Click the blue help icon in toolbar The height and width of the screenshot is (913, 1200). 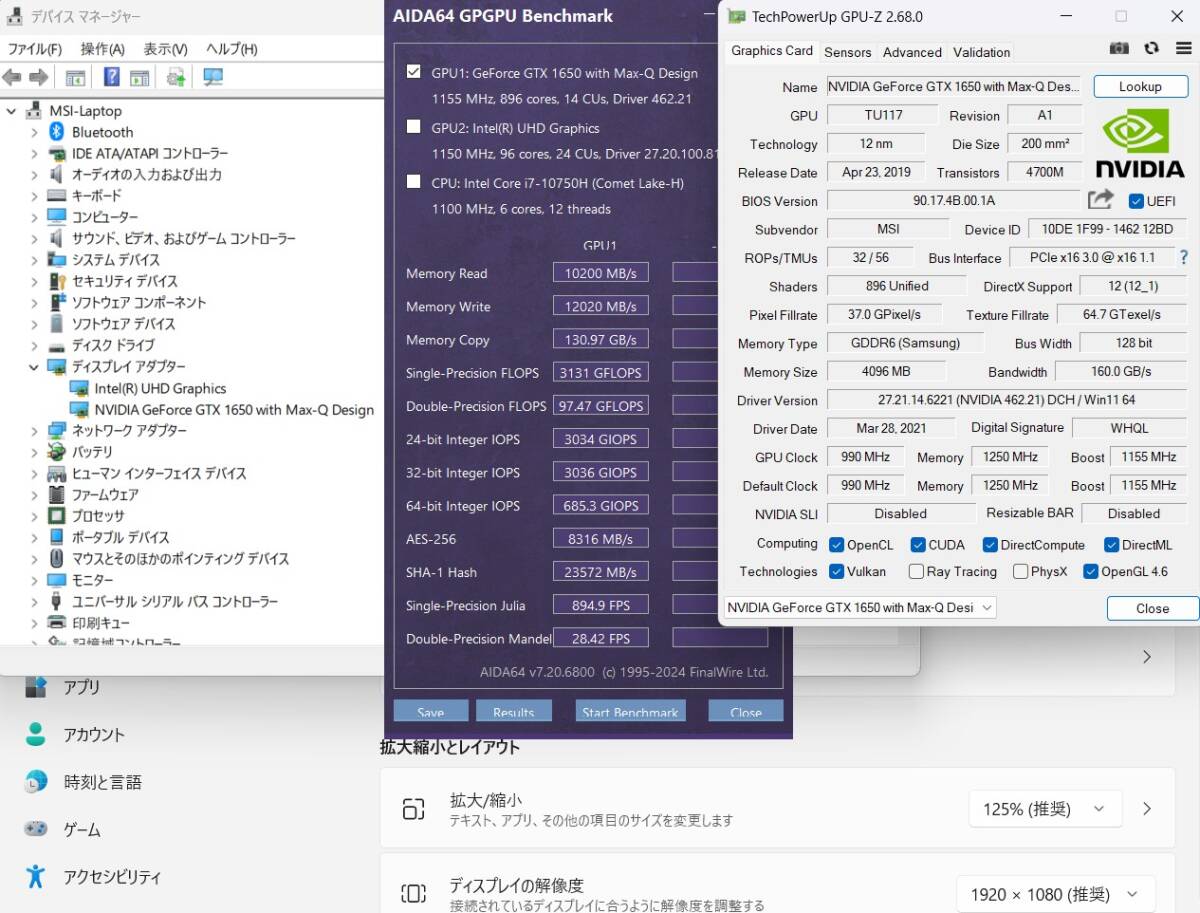coord(112,78)
